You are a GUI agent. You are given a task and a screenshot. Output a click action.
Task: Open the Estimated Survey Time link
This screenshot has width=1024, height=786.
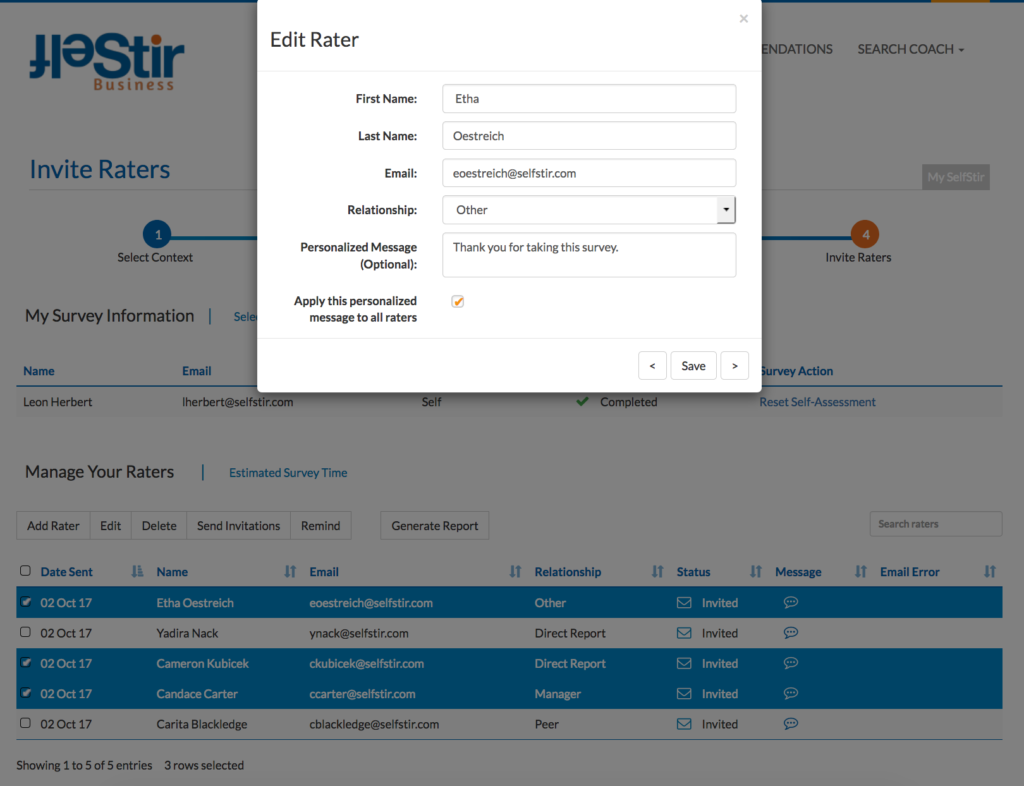pos(288,473)
